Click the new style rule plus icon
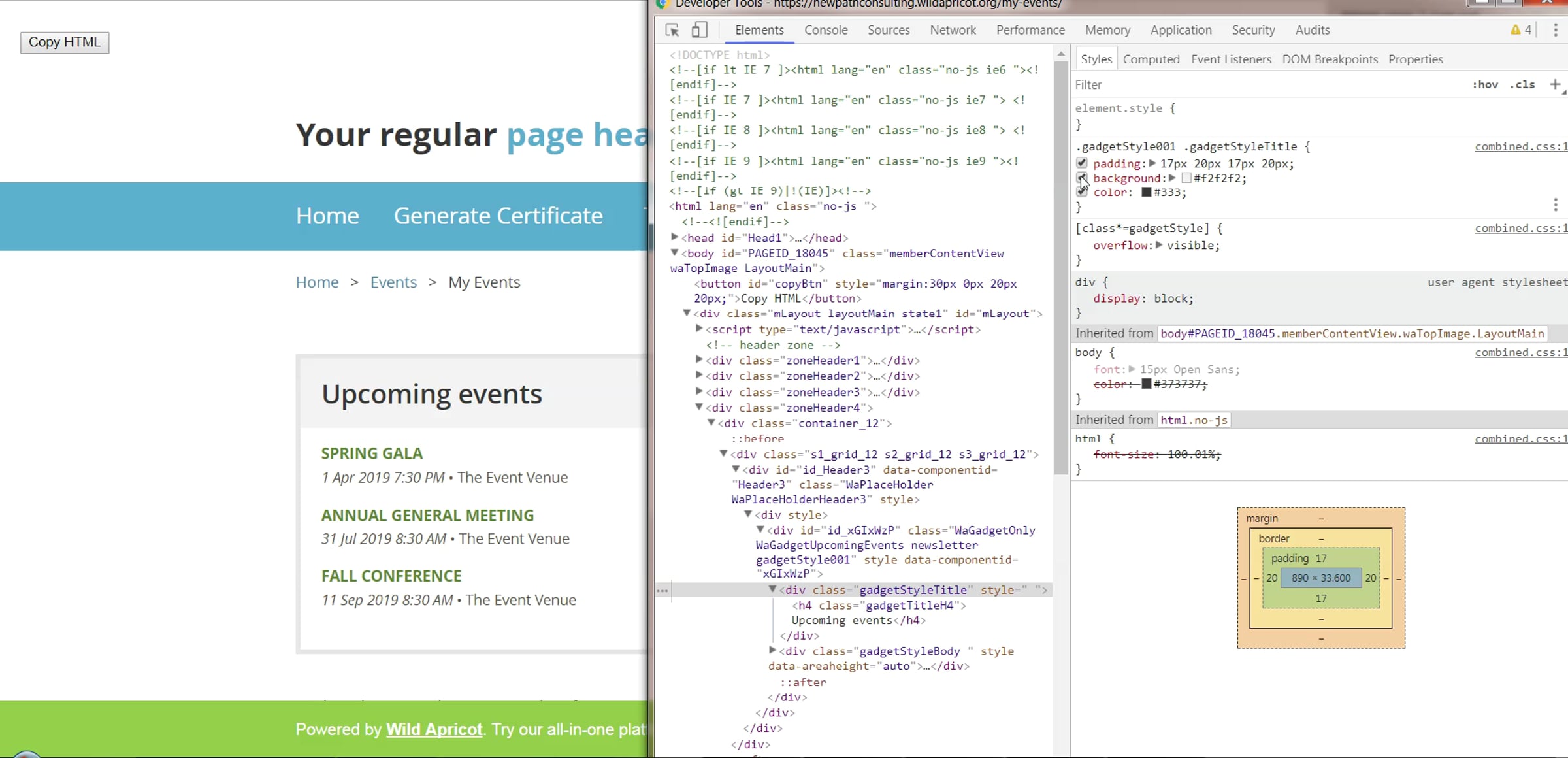This screenshot has height=758, width=1568. tap(1555, 84)
